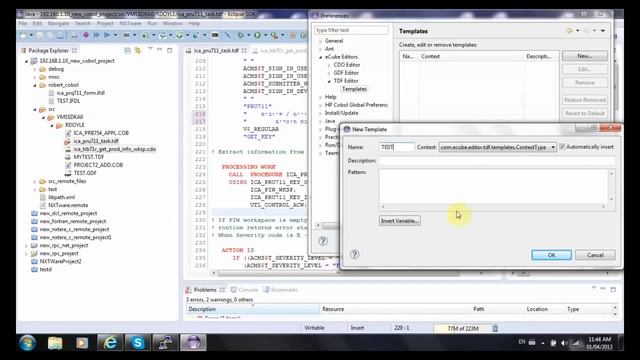Open the Templates page menu arrow
The image size is (640, 360).
click(x=603, y=31)
